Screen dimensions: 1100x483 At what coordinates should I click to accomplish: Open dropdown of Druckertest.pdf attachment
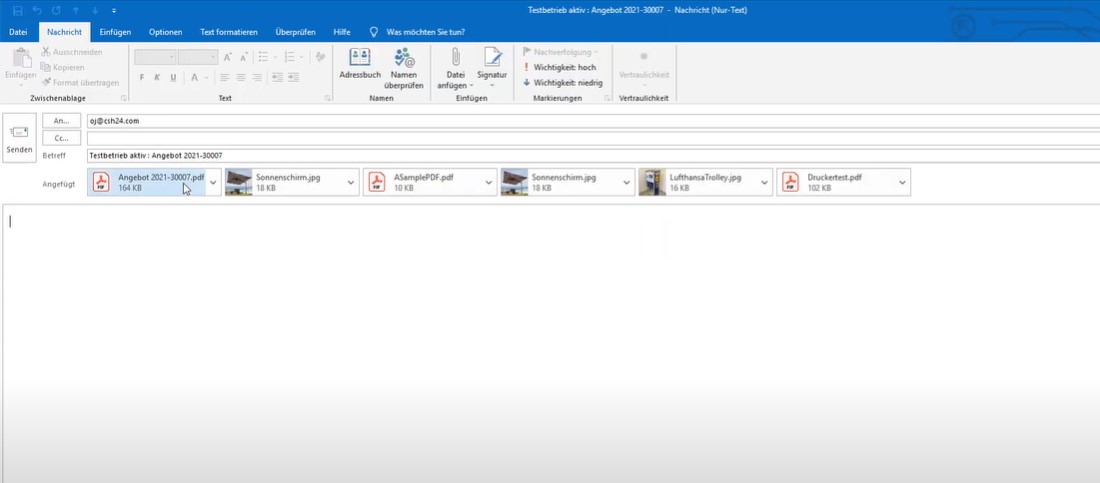(902, 183)
